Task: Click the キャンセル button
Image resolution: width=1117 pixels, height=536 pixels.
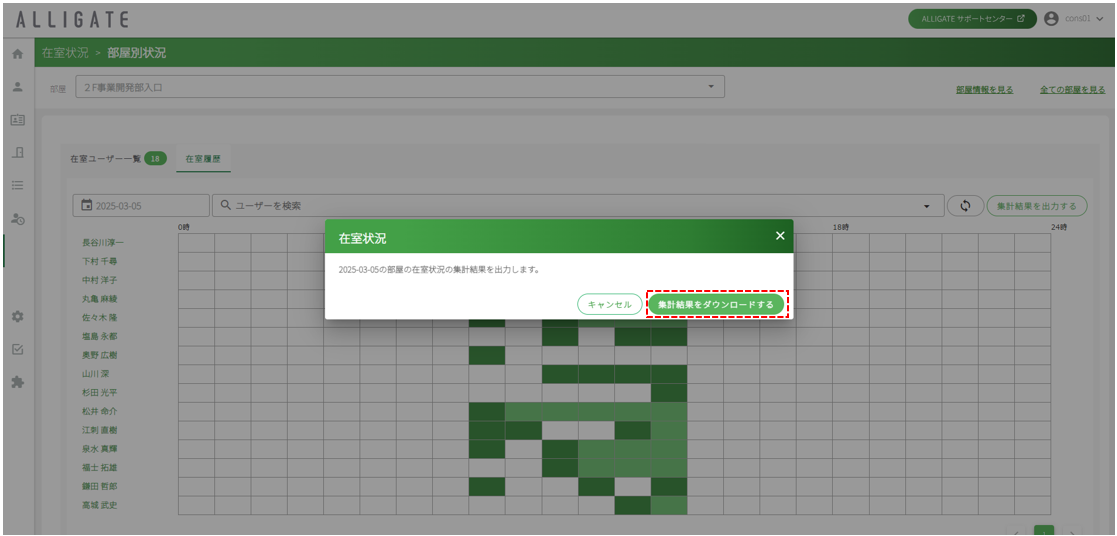Action: [x=610, y=304]
